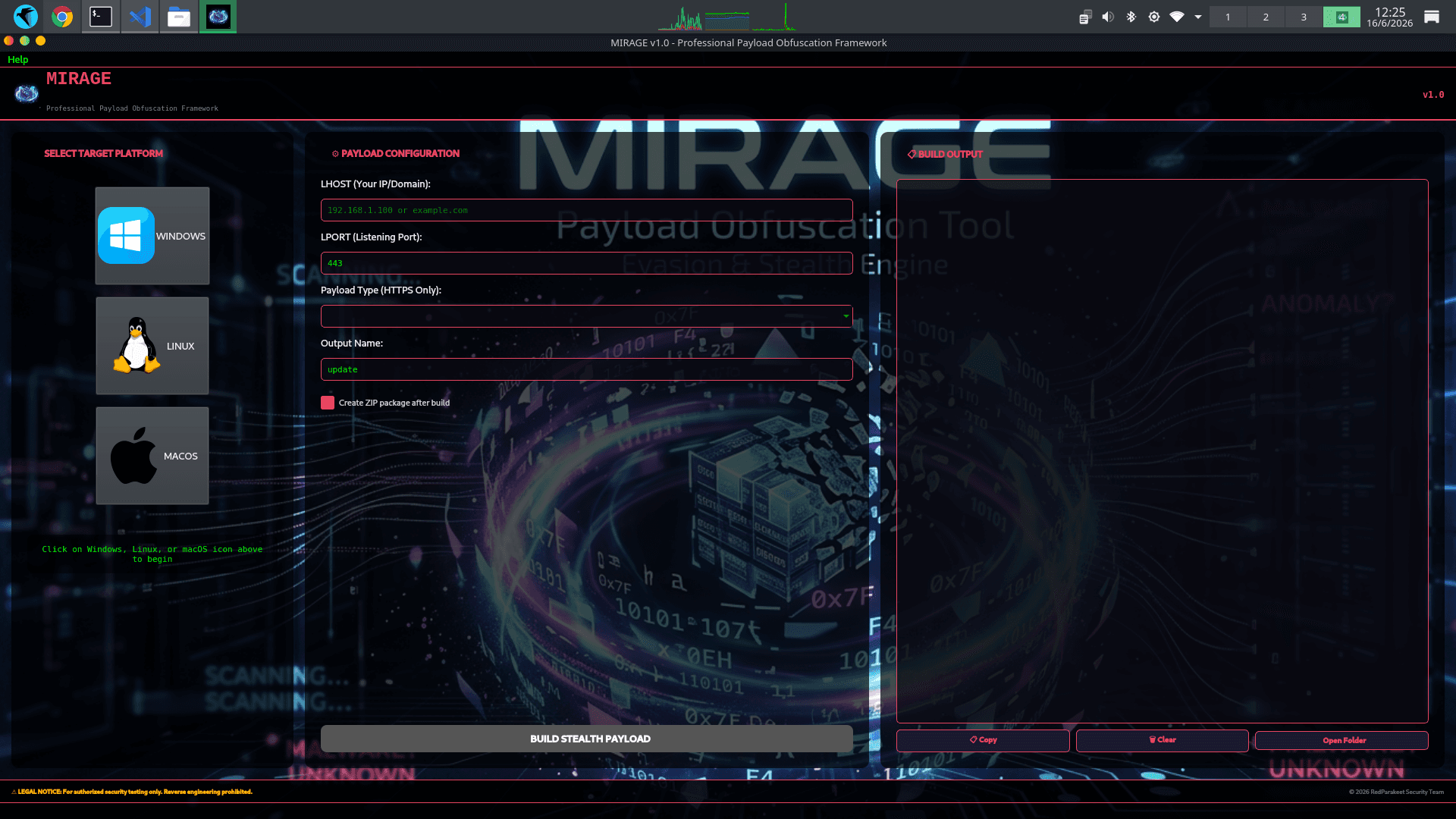Click the red window close dot
The height and width of the screenshot is (819, 1456).
[x=9, y=41]
